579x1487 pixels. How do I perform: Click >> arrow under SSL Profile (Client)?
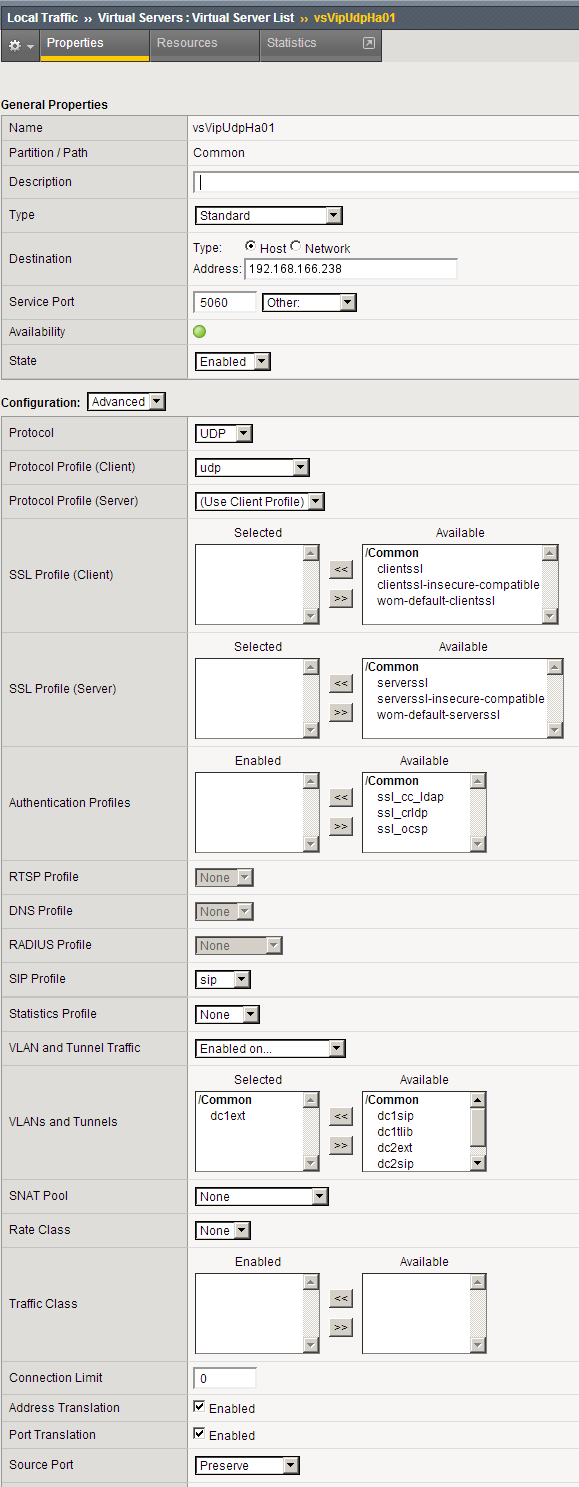[x=340, y=597]
